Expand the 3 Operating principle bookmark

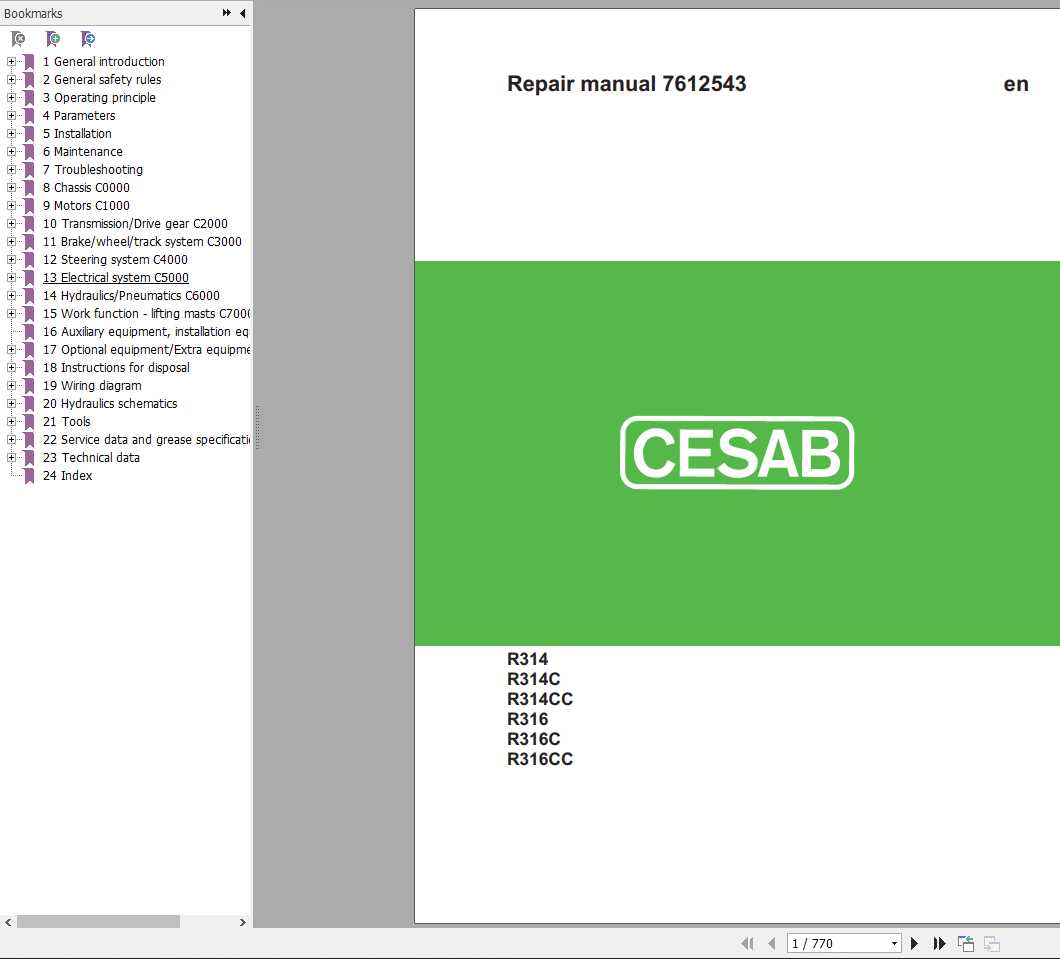coord(11,97)
